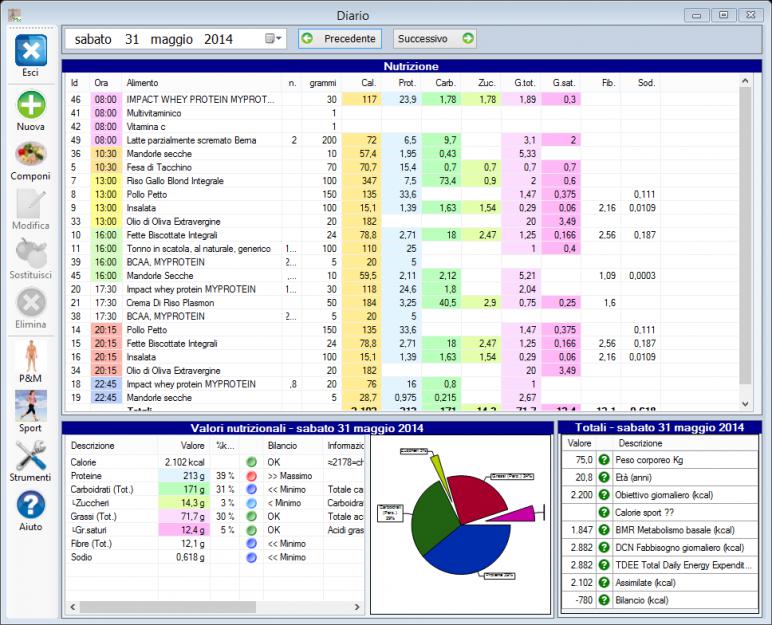Select the Riso Gallo Blond Integrale row
Image resolution: width=772 pixels, height=625 pixels.
[x=180, y=181]
